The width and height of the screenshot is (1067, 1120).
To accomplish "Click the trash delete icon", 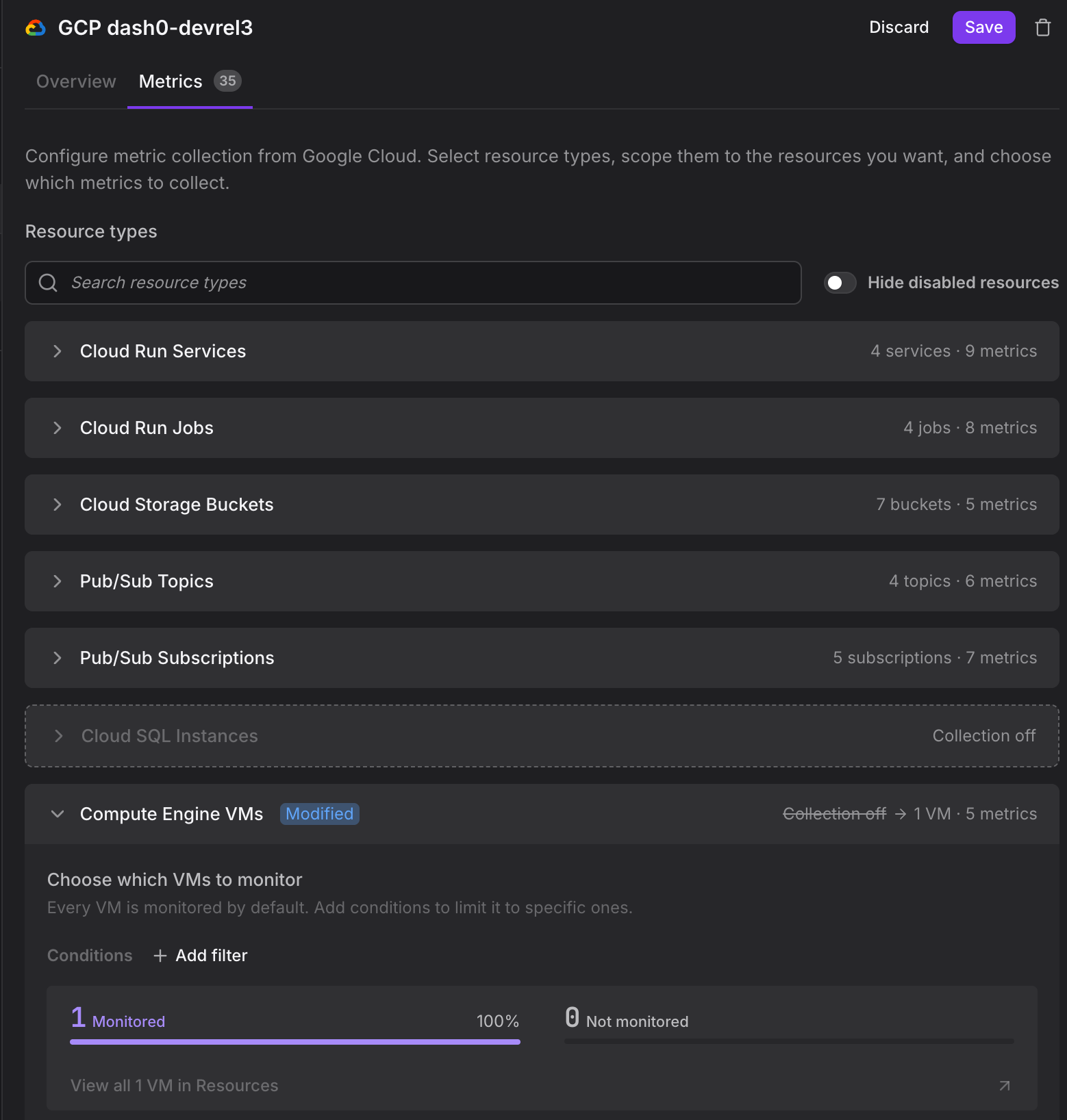I will click(x=1042, y=27).
